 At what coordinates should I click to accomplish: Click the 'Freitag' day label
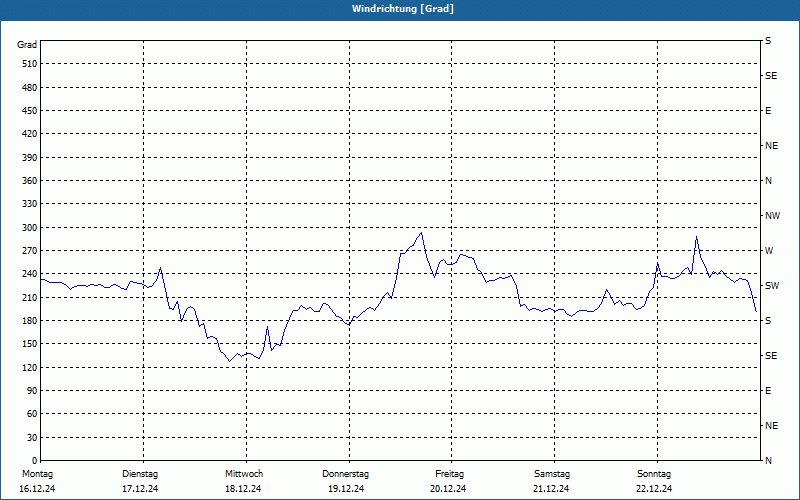[x=449, y=474]
